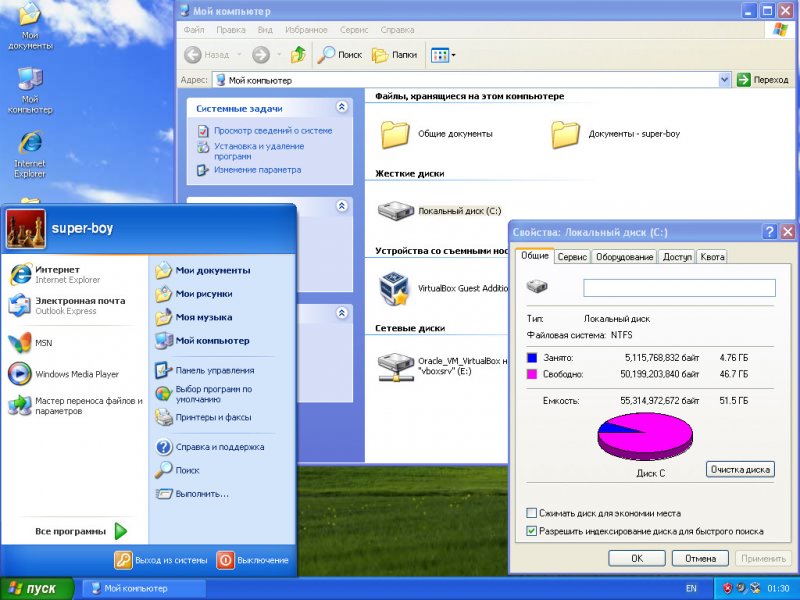Click the blue Занято color swatch
The width and height of the screenshot is (800, 600).
point(532,358)
